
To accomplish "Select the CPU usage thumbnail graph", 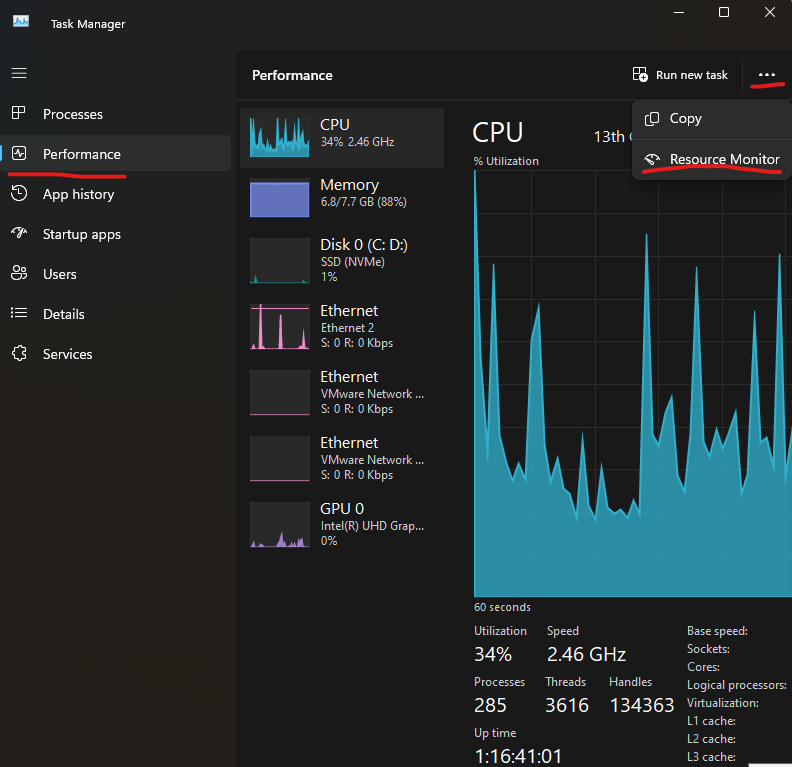I will pyautogui.click(x=279, y=136).
